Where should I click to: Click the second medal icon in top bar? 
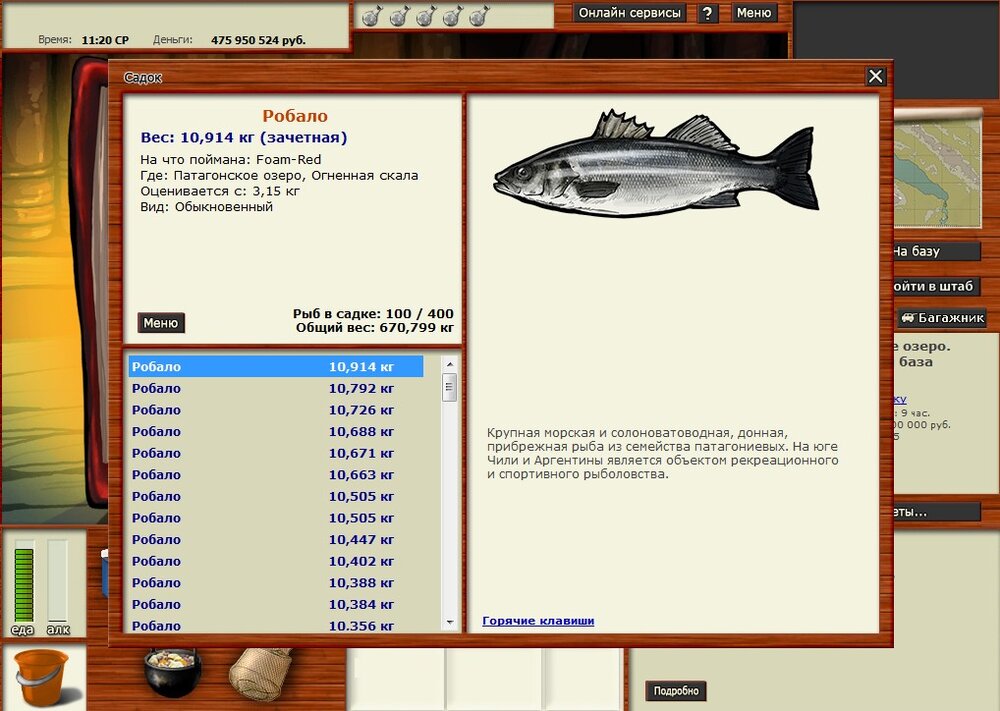pos(398,16)
